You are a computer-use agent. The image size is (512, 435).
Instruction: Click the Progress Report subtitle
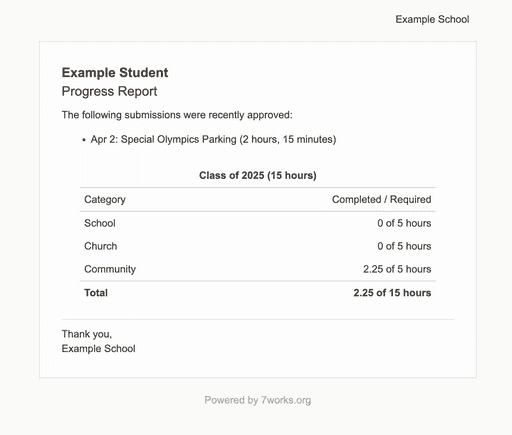point(109,91)
